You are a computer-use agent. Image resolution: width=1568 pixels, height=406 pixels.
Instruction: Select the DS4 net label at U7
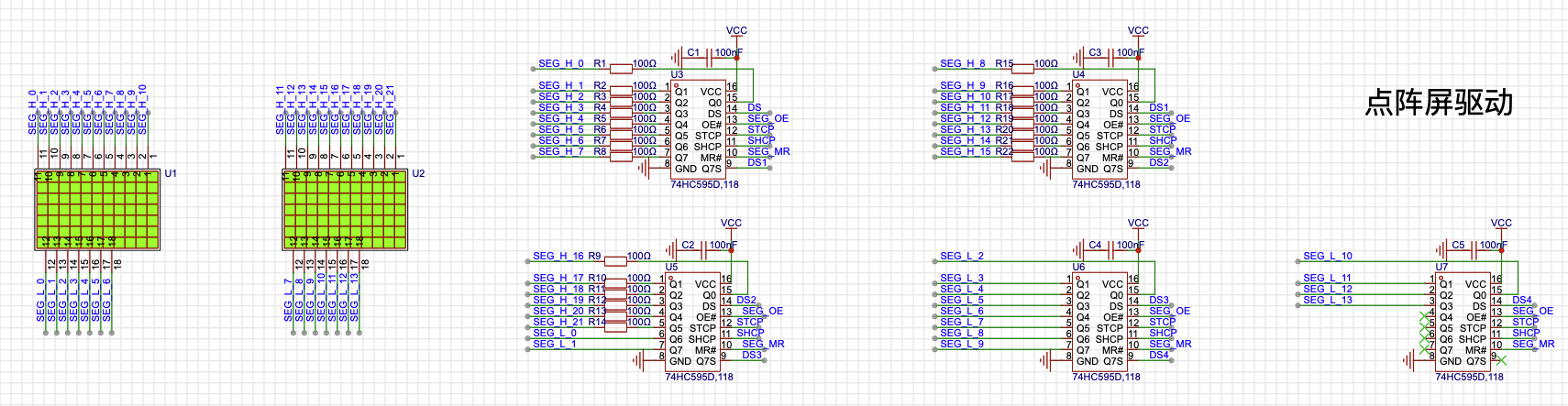pyautogui.click(x=1522, y=300)
